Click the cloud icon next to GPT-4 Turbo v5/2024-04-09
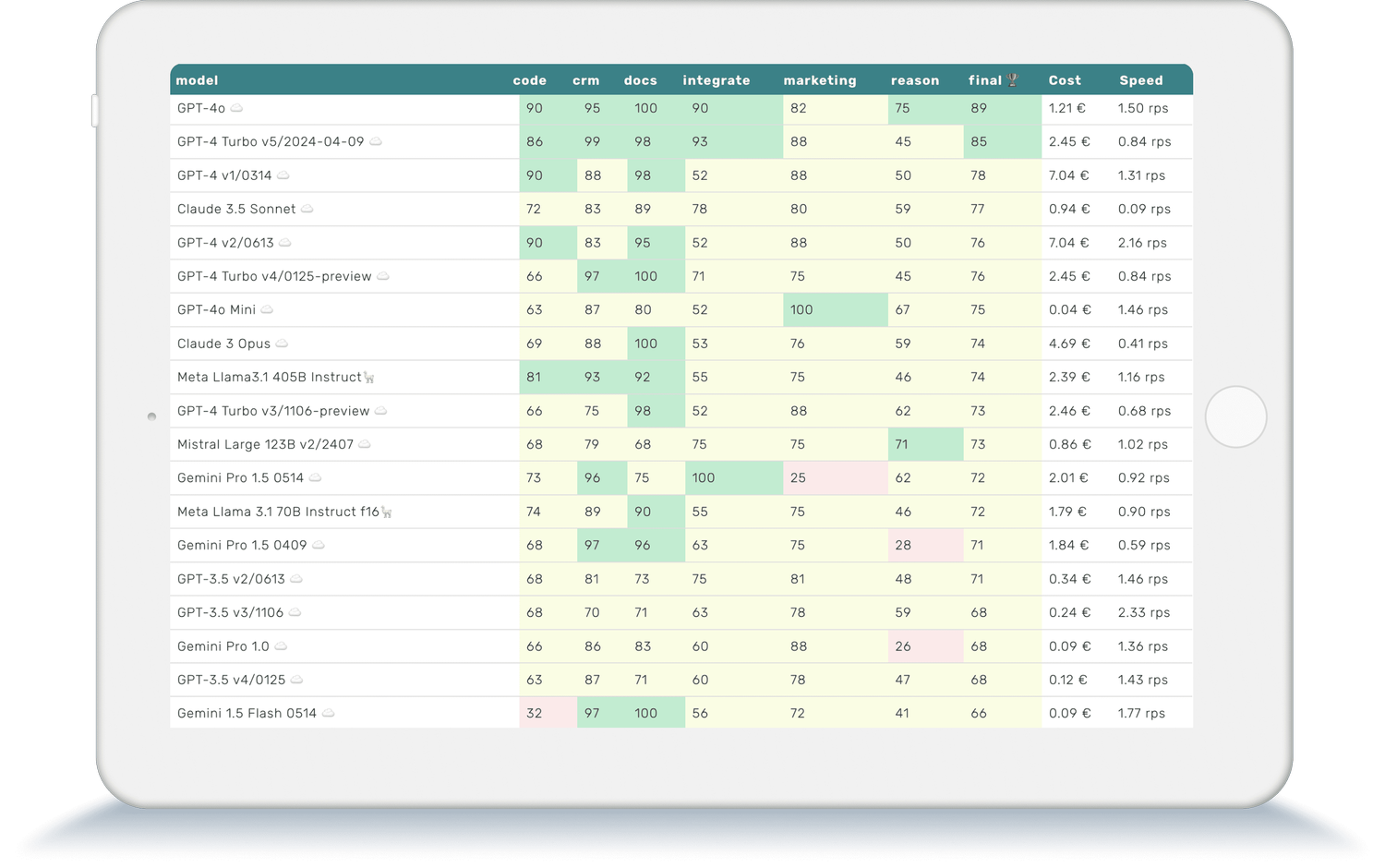Image resolution: width=1385 pixels, height=868 pixels. click(x=378, y=141)
